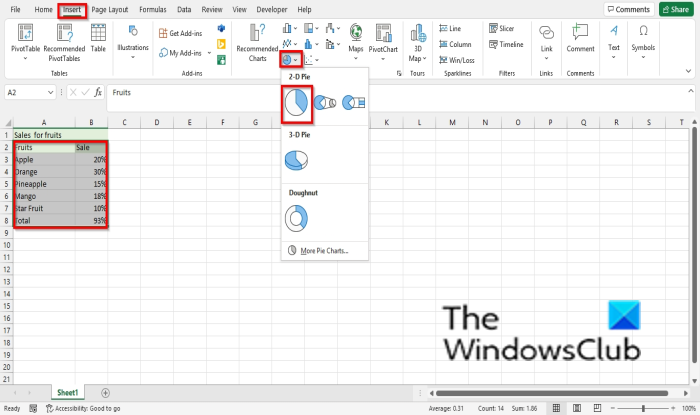This screenshot has height=415, width=700.
Task: Click the Insert Pie or Doughnut Chart button
Action: [x=290, y=59]
